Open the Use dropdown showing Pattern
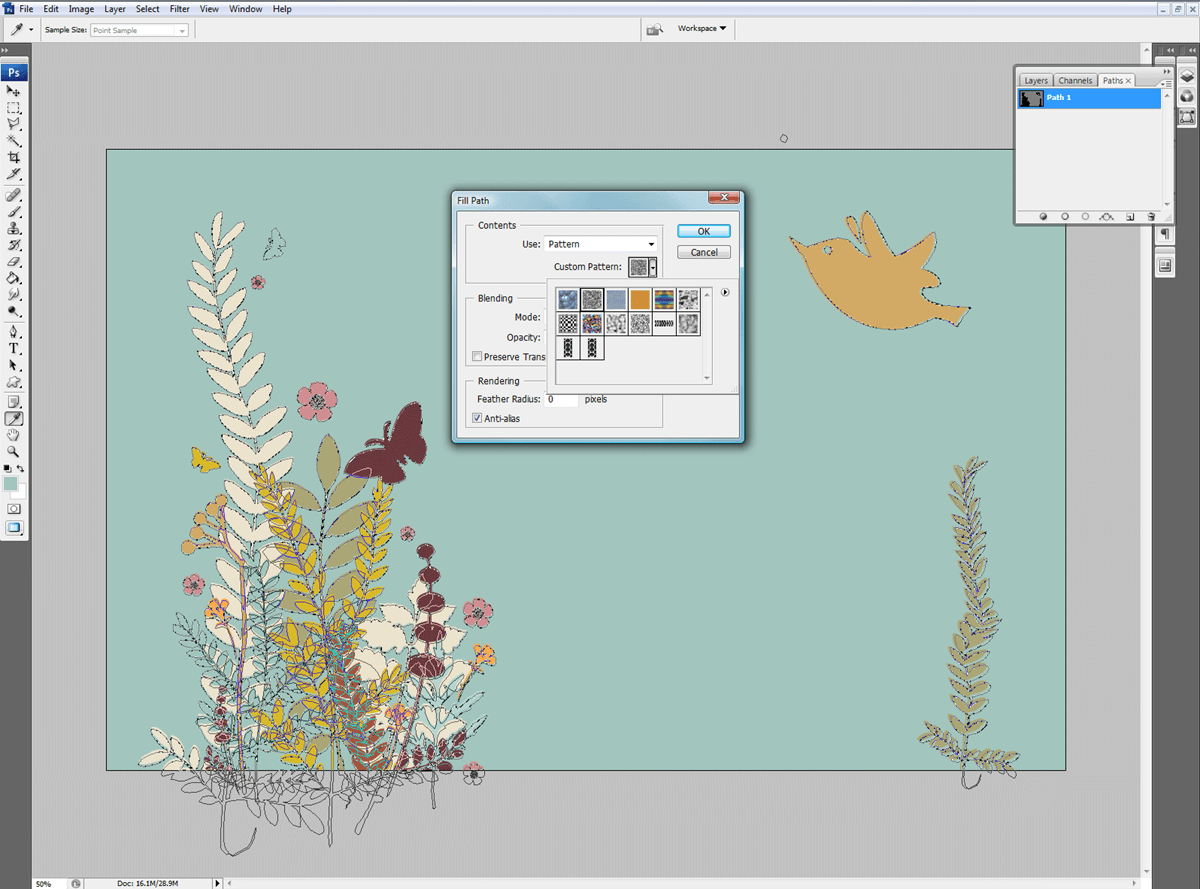Screen dimensions: 1200x889 pyautogui.click(x=601, y=244)
